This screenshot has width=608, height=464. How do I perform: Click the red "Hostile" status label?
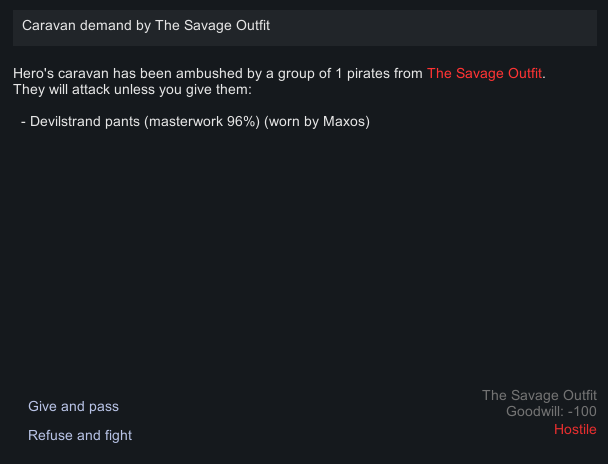coord(575,429)
